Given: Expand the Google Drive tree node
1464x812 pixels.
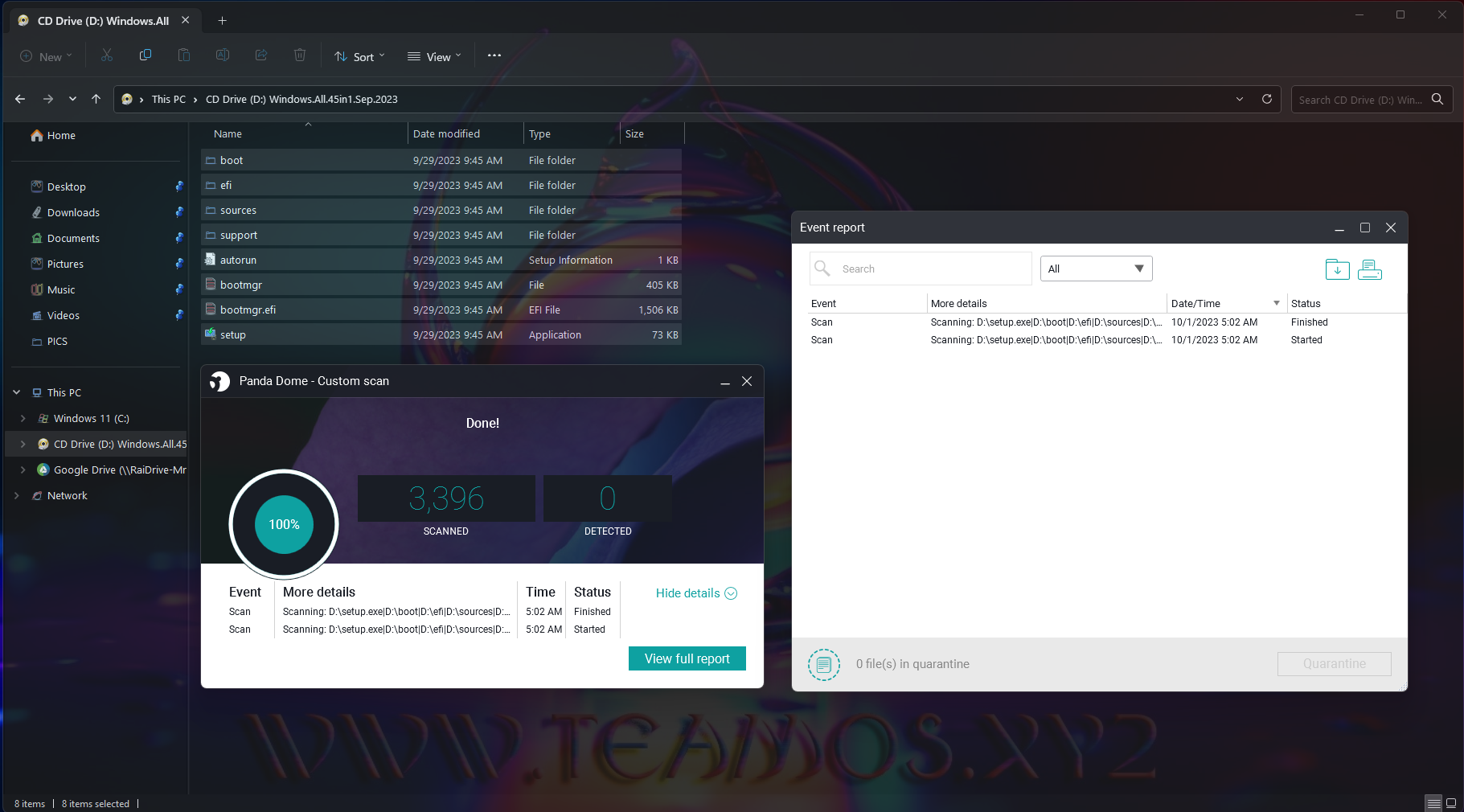Looking at the screenshot, I should 23,470.
